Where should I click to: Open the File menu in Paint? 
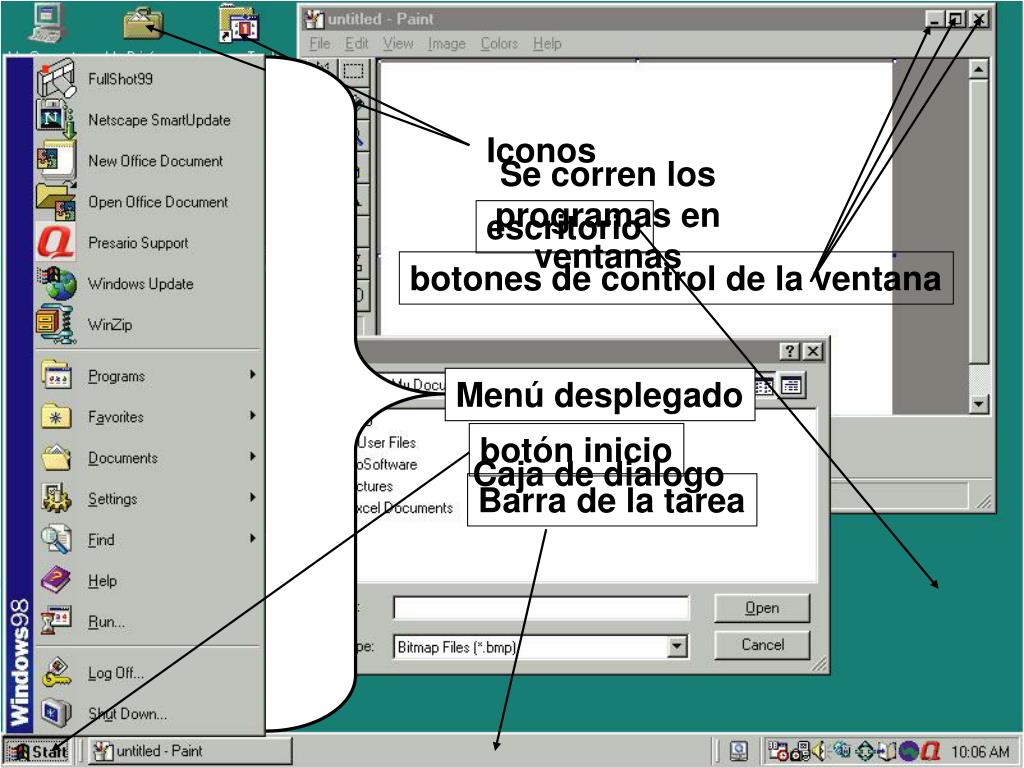[319, 44]
